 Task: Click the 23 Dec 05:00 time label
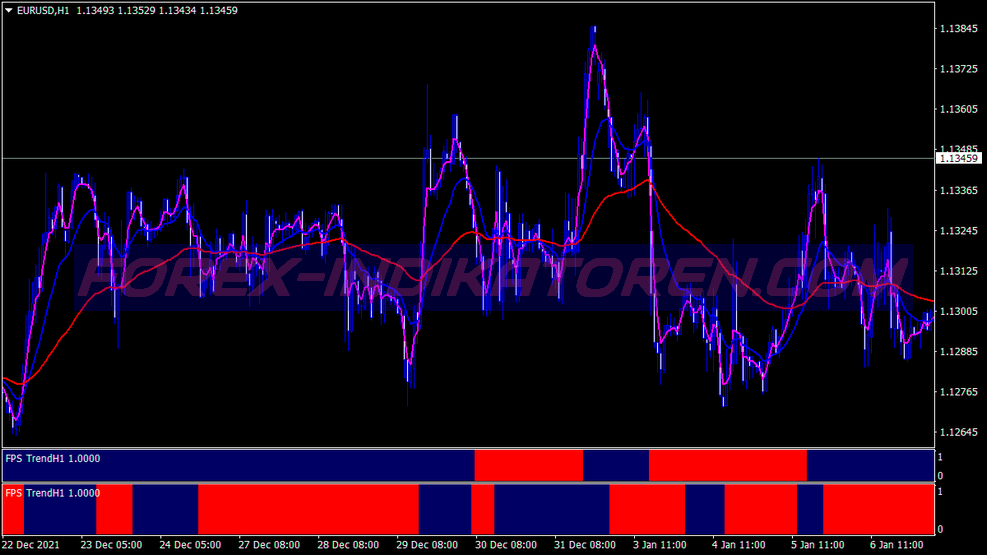tap(111, 545)
